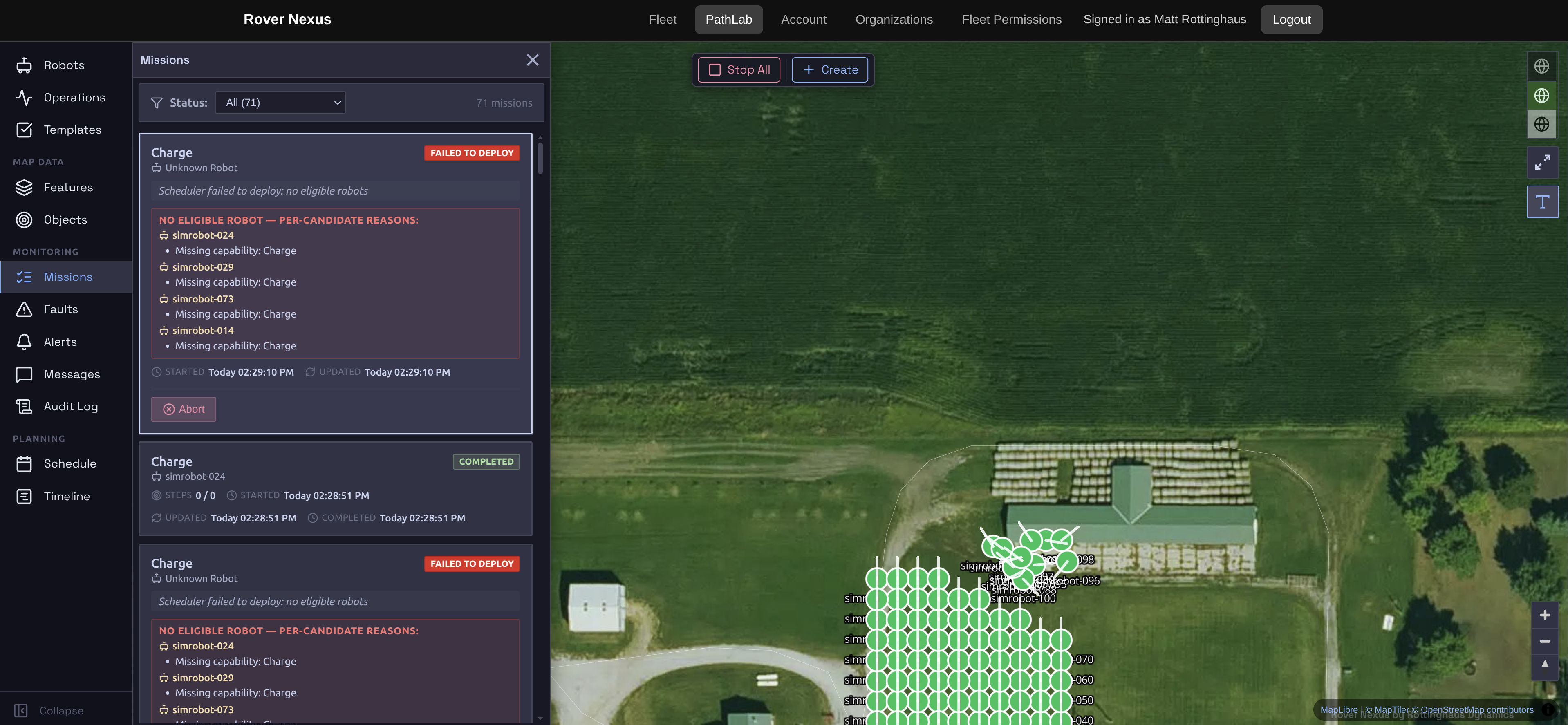1568x725 pixels.
Task: Open the completed Charge mission card
Action: point(336,489)
